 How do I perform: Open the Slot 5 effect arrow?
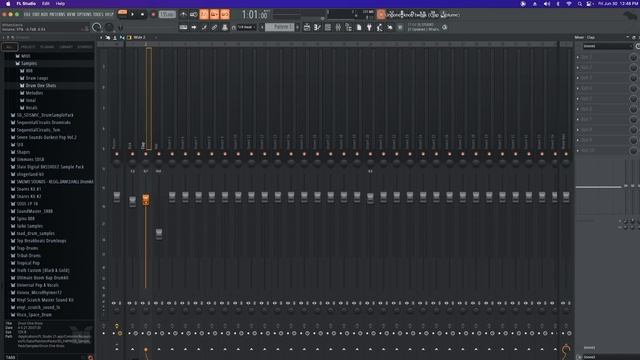(x=578, y=99)
